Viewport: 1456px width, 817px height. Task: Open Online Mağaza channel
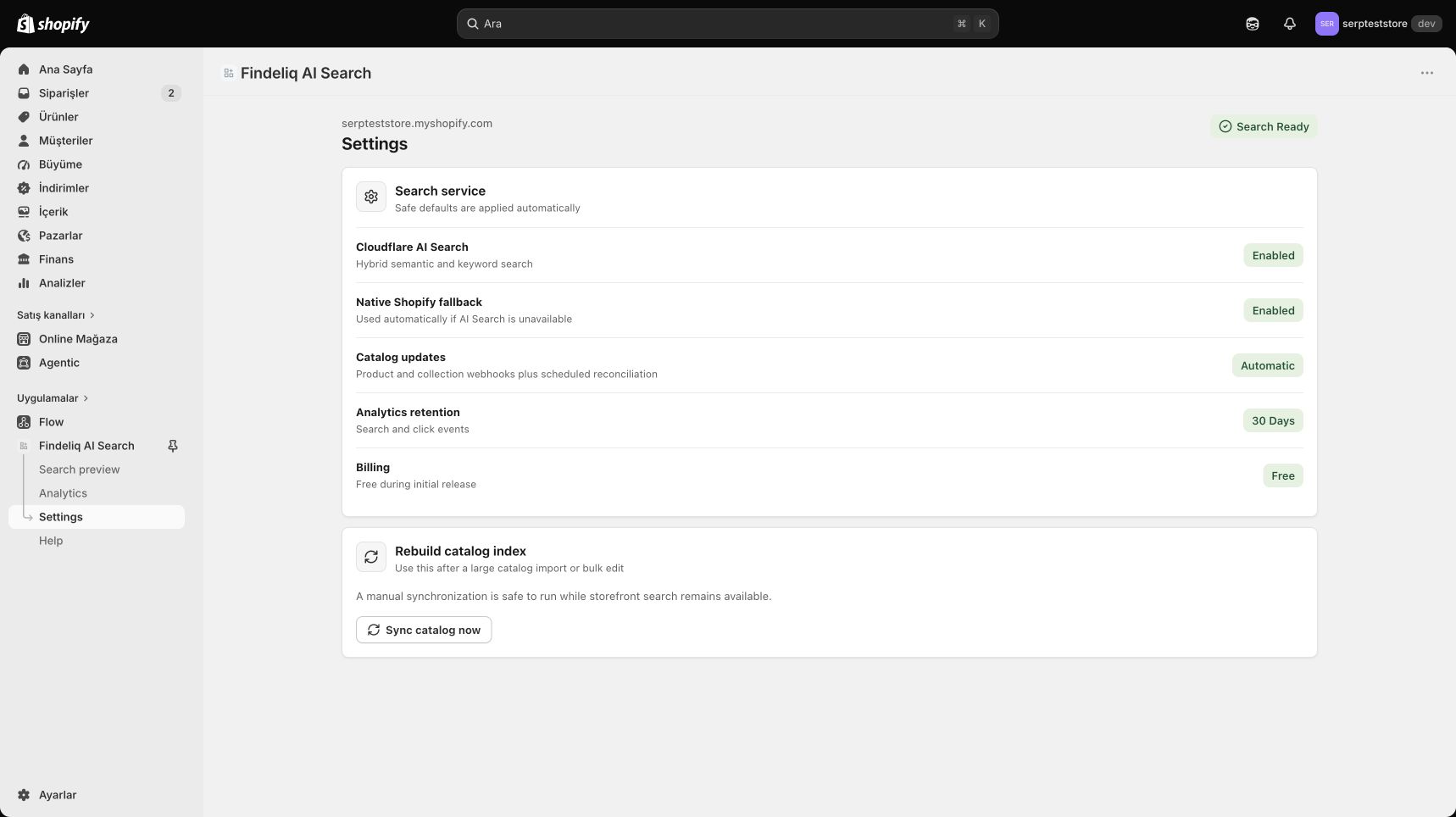(x=97, y=339)
